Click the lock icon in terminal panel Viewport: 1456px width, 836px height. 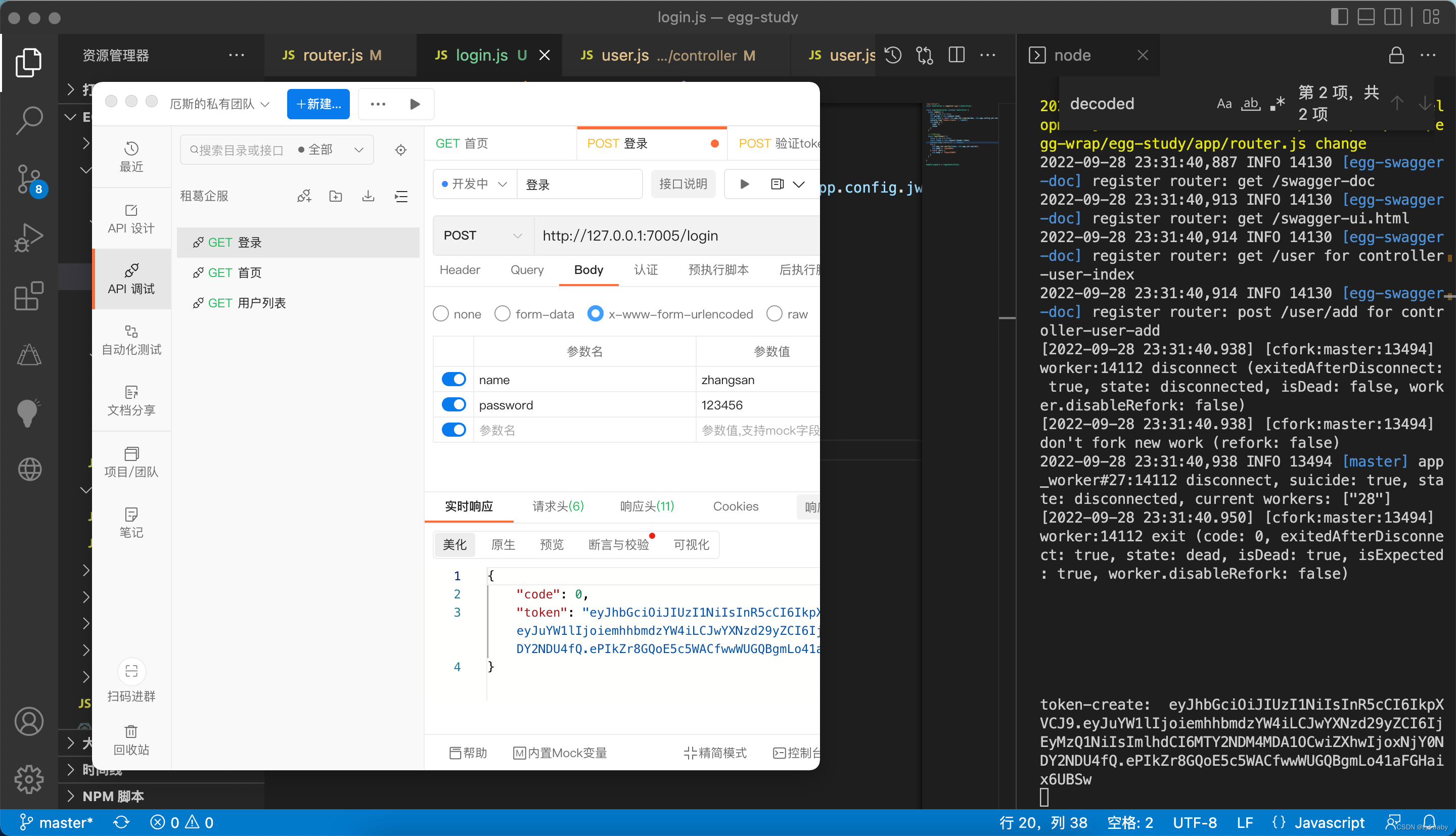tap(1396, 55)
